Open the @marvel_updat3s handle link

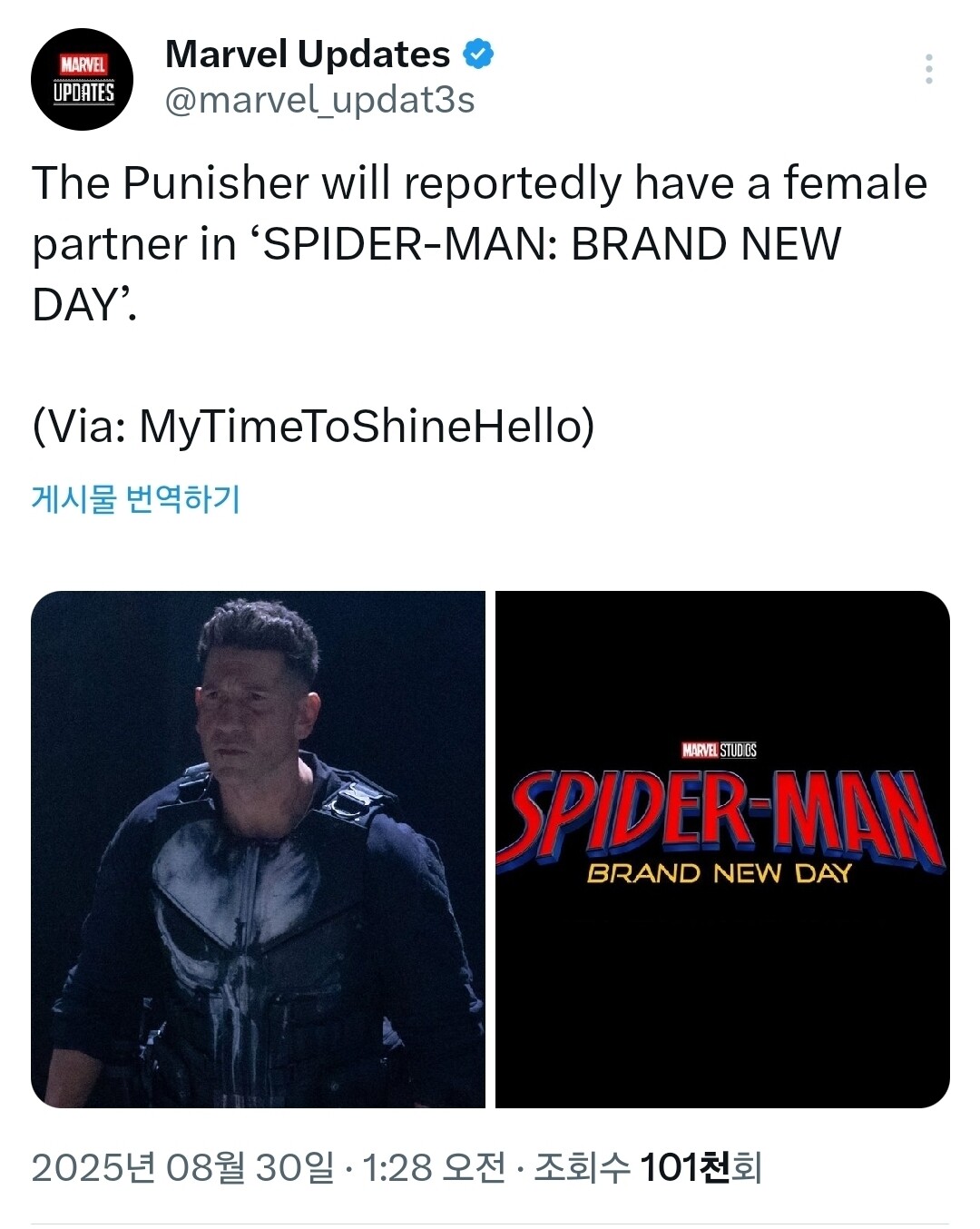pos(319,100)
